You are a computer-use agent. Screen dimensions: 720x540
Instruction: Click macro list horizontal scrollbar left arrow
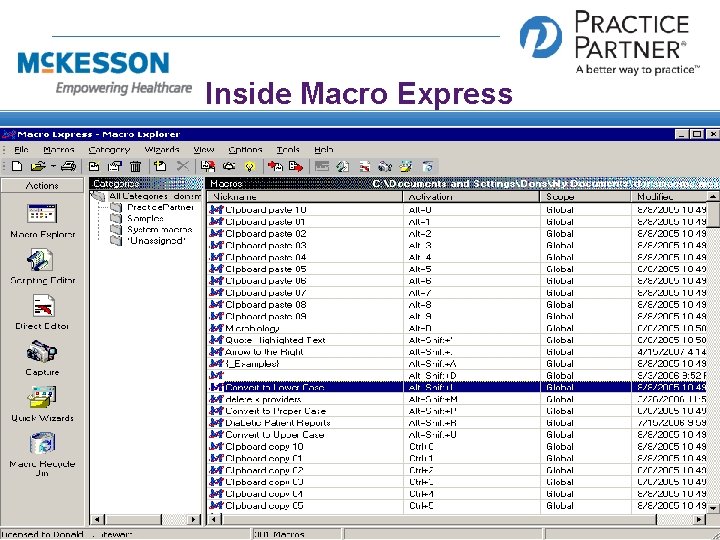[x=214, y=519]
